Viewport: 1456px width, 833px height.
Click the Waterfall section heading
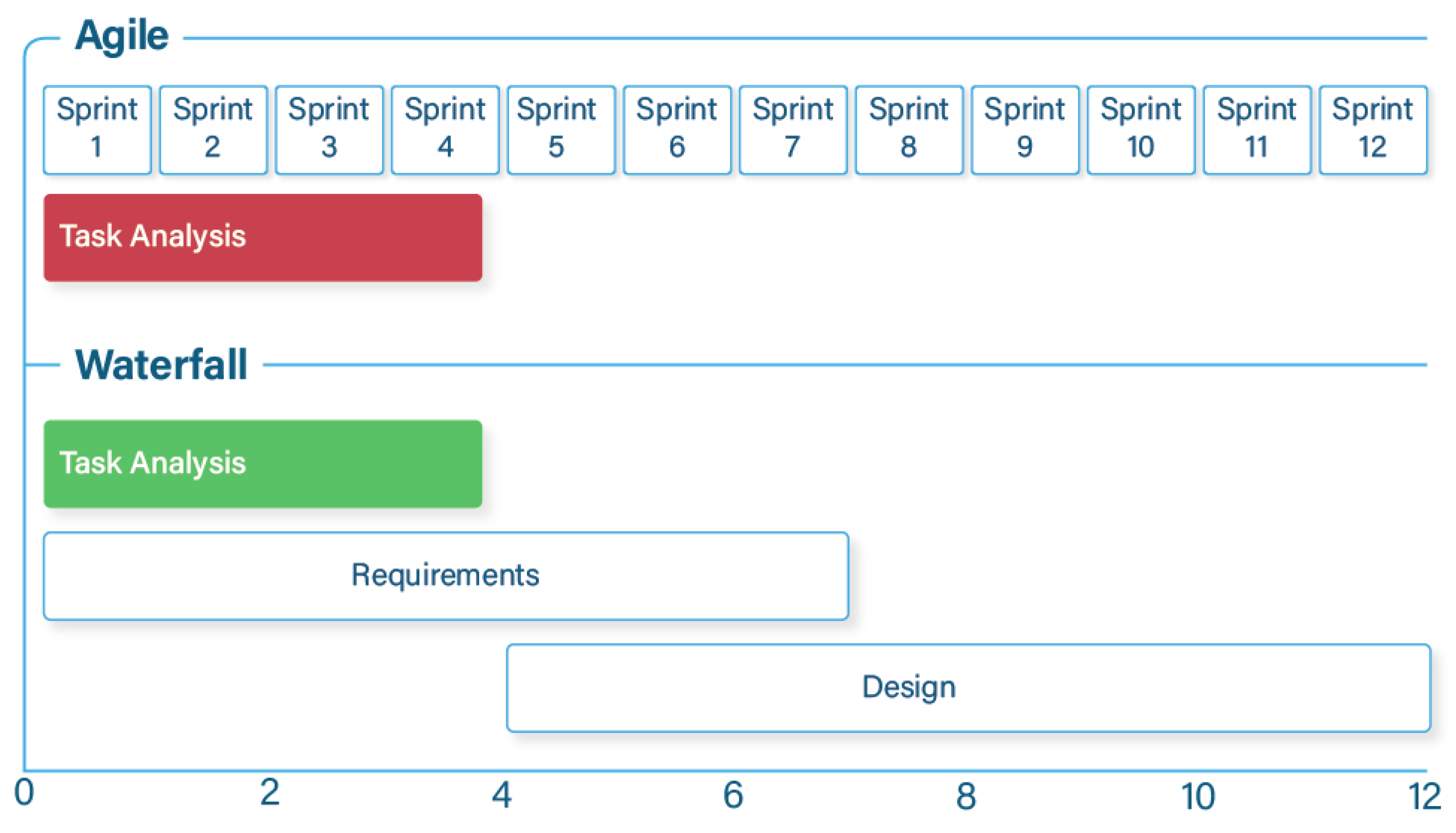[x=161, y=364]
